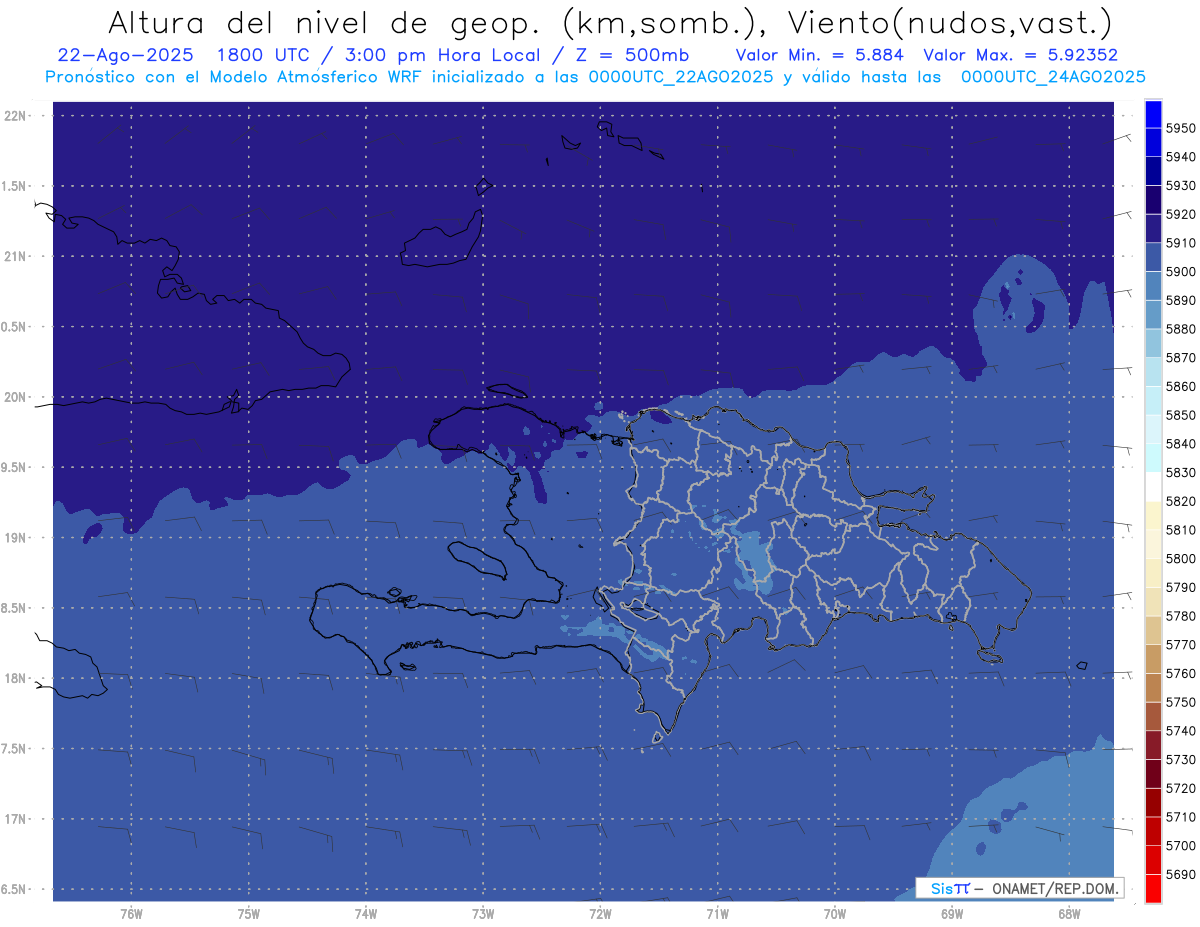
Task: Click the legend value '5950'
Action: (x=1181, y=128)
